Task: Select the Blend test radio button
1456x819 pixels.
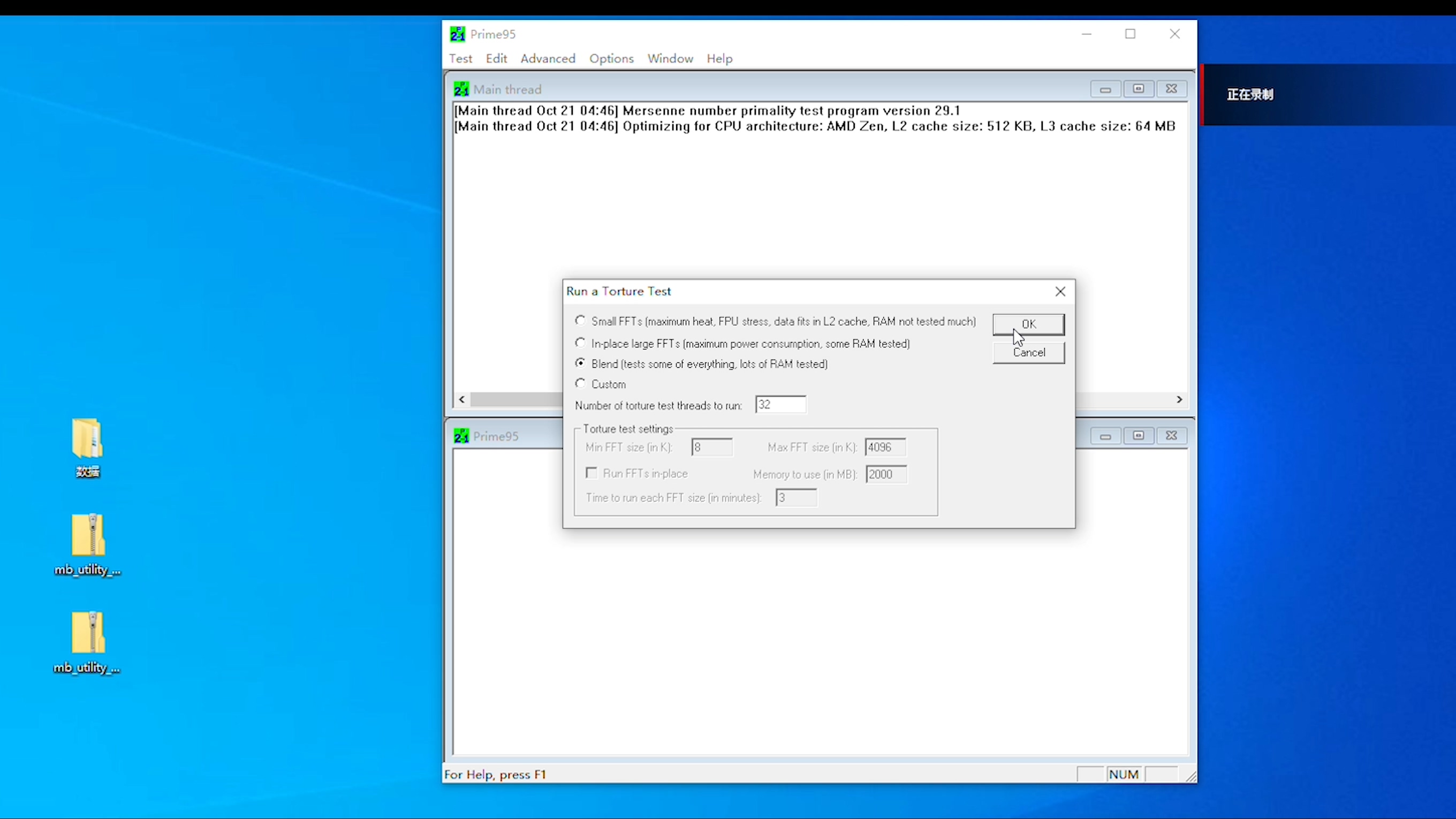Action: click(x=580, y=363)
